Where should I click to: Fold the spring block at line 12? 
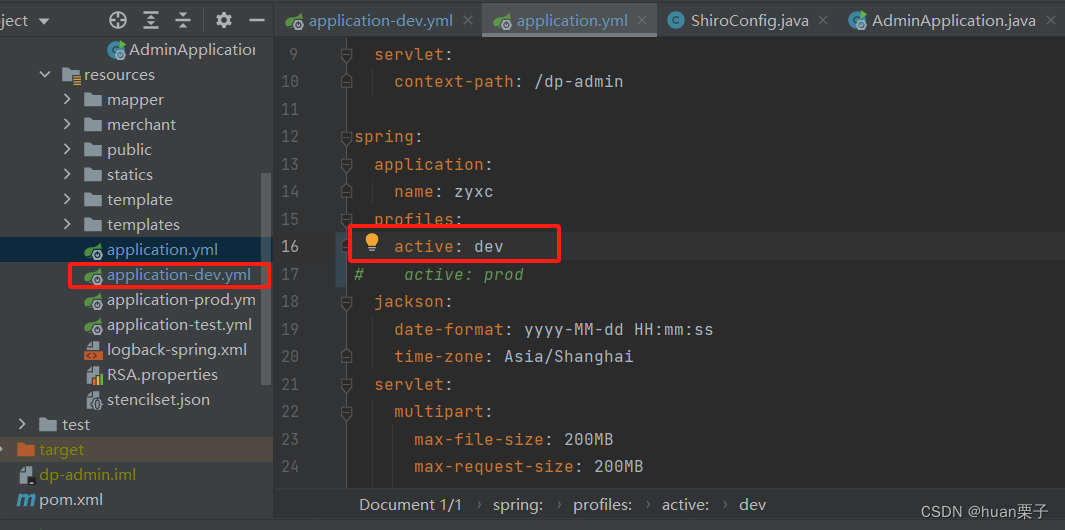[347, 137]
